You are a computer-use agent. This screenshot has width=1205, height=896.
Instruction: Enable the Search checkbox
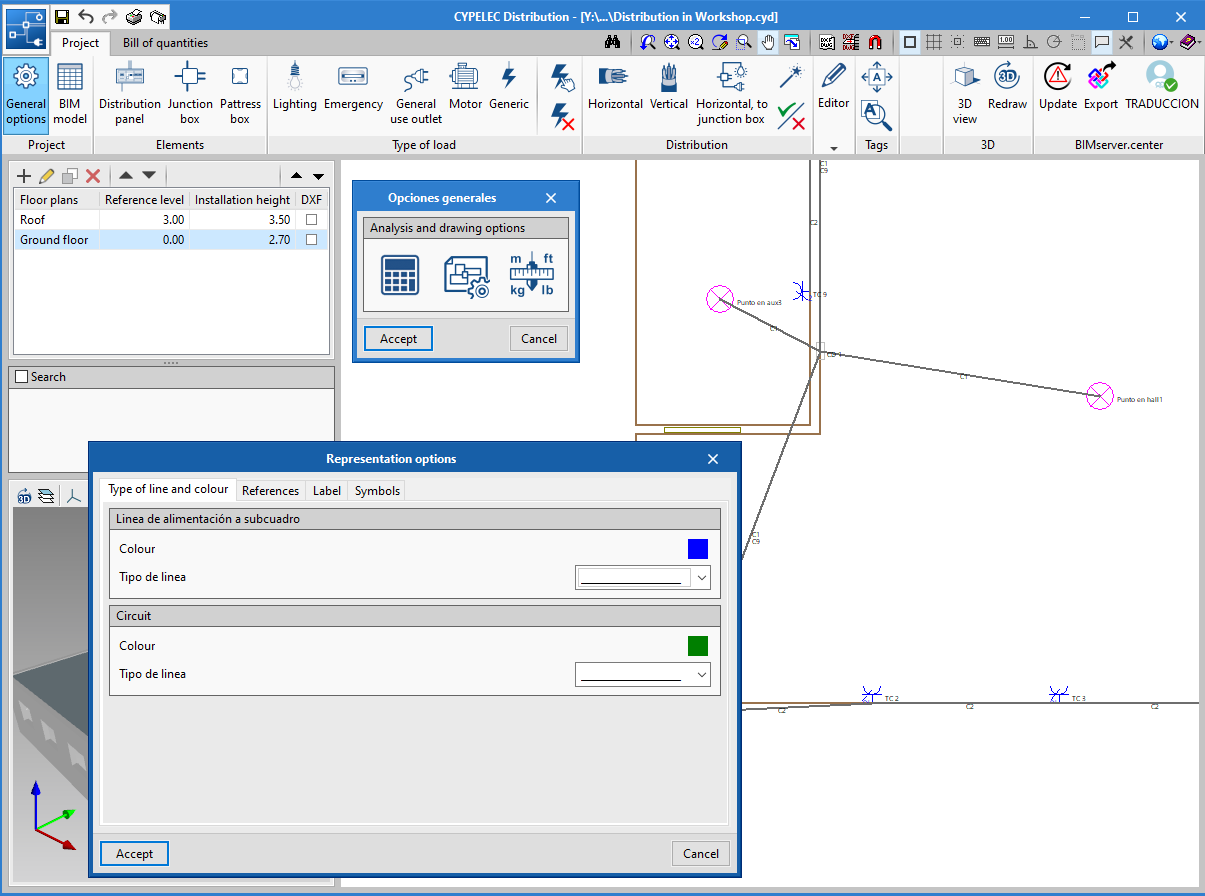click(x=22, y=377)
